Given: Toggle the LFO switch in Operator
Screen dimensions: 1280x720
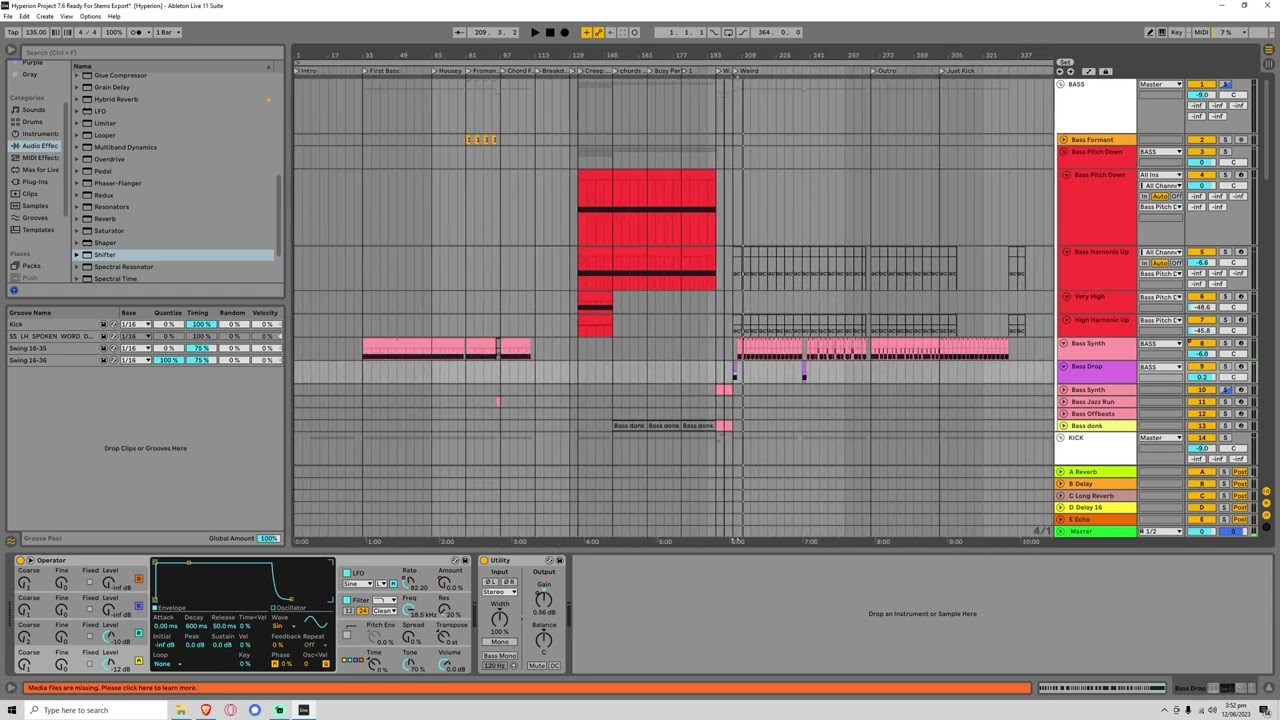Looking at the screenshot, I should (346, 573).
